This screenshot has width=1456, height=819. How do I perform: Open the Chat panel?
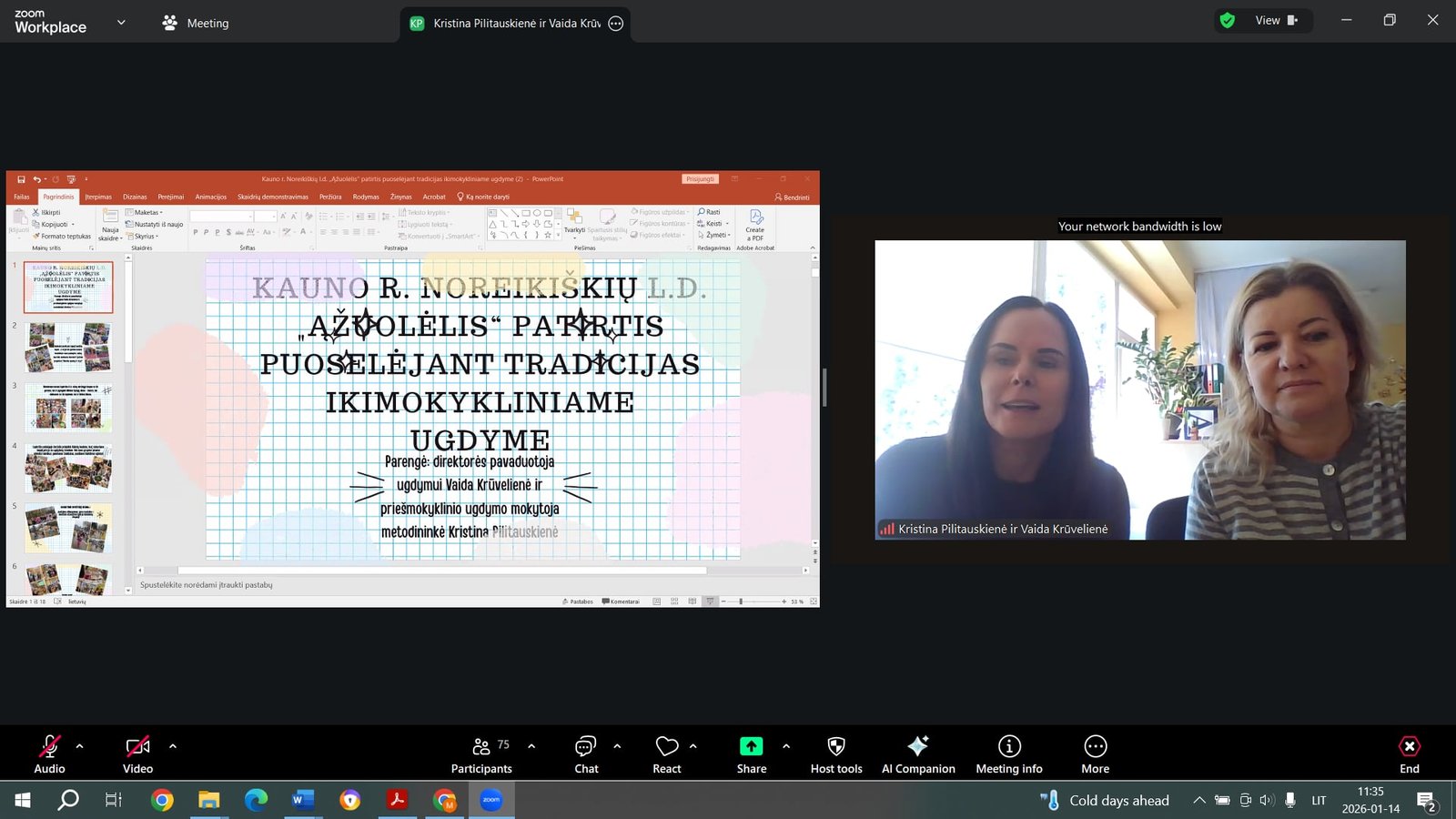pyautogui.click(x=586, y=754)
